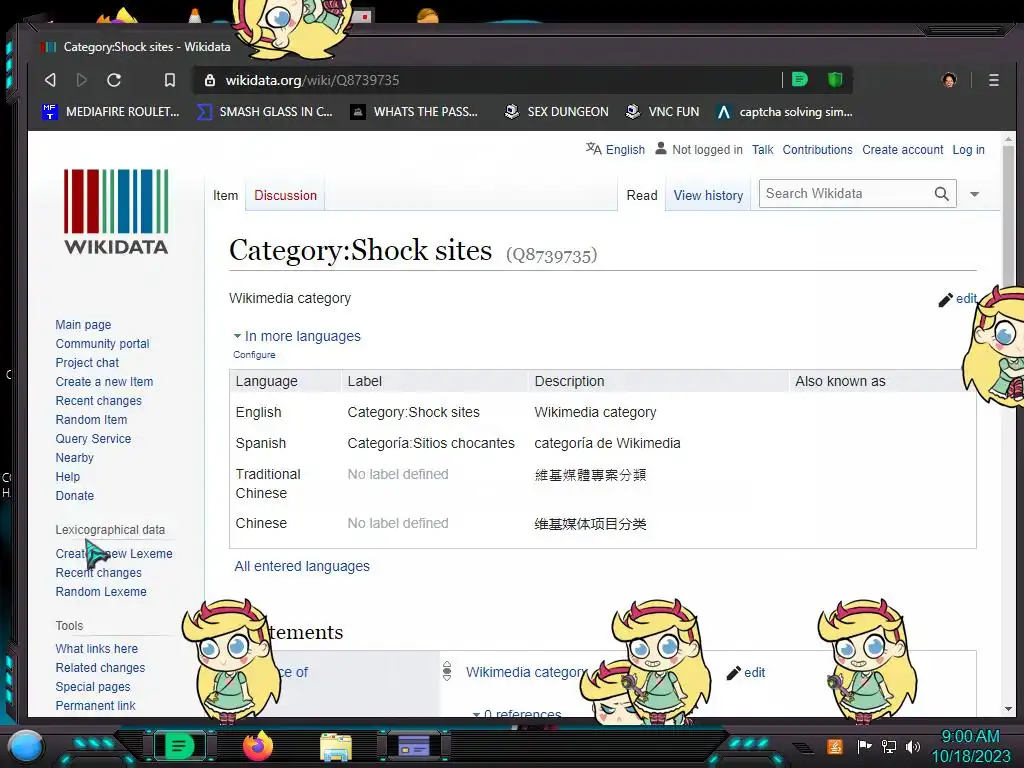Viewport: 1024px width, 768px height.
Task: Click the statement rank selector icon
Action: [447, 671]
